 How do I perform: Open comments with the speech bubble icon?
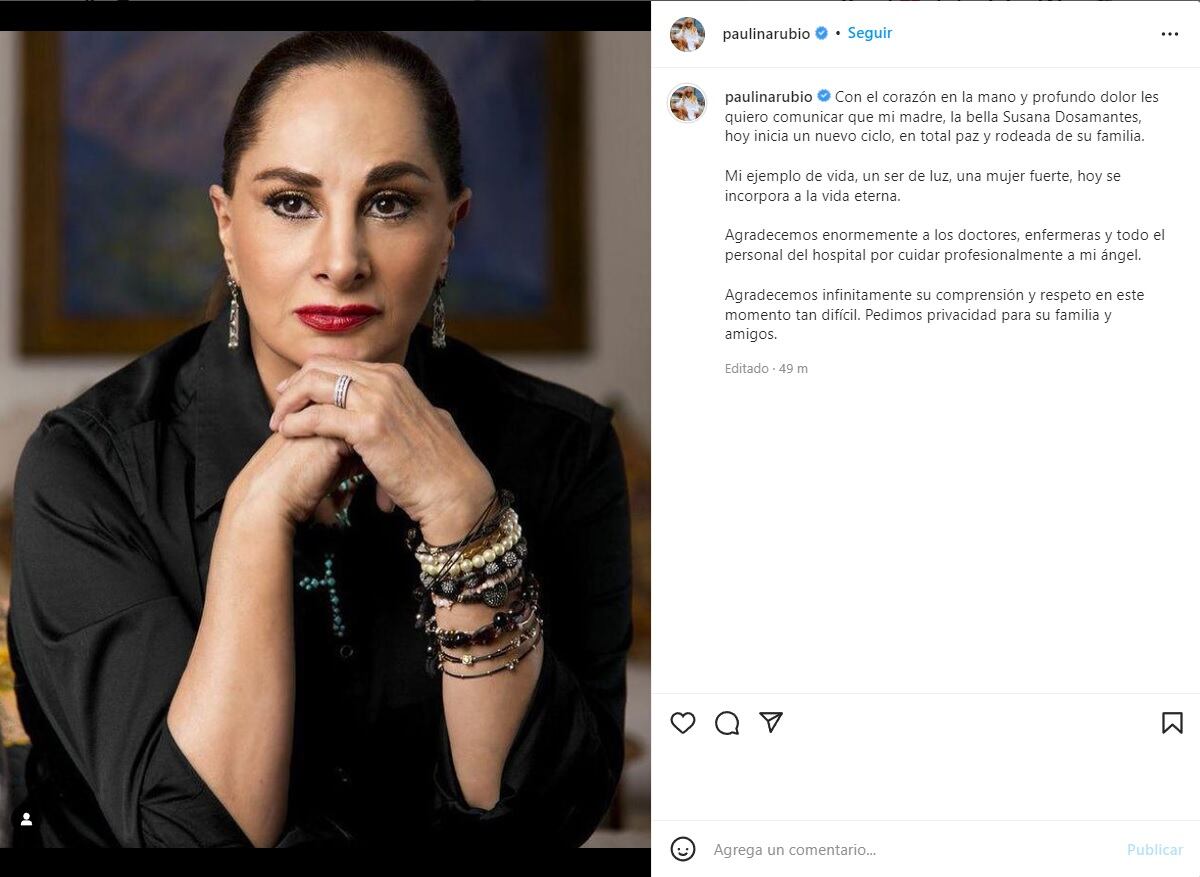click(x=727, y=722)
